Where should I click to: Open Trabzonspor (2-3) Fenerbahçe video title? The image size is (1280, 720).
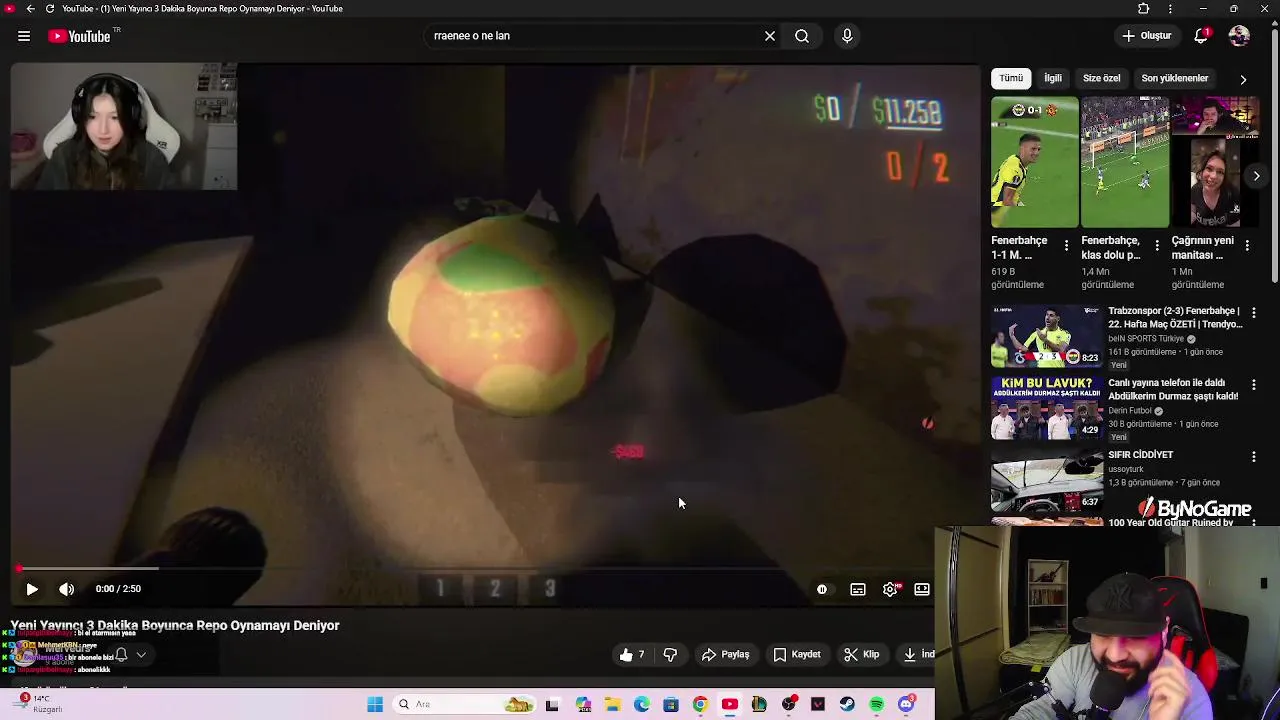[x=1175, y=317]
